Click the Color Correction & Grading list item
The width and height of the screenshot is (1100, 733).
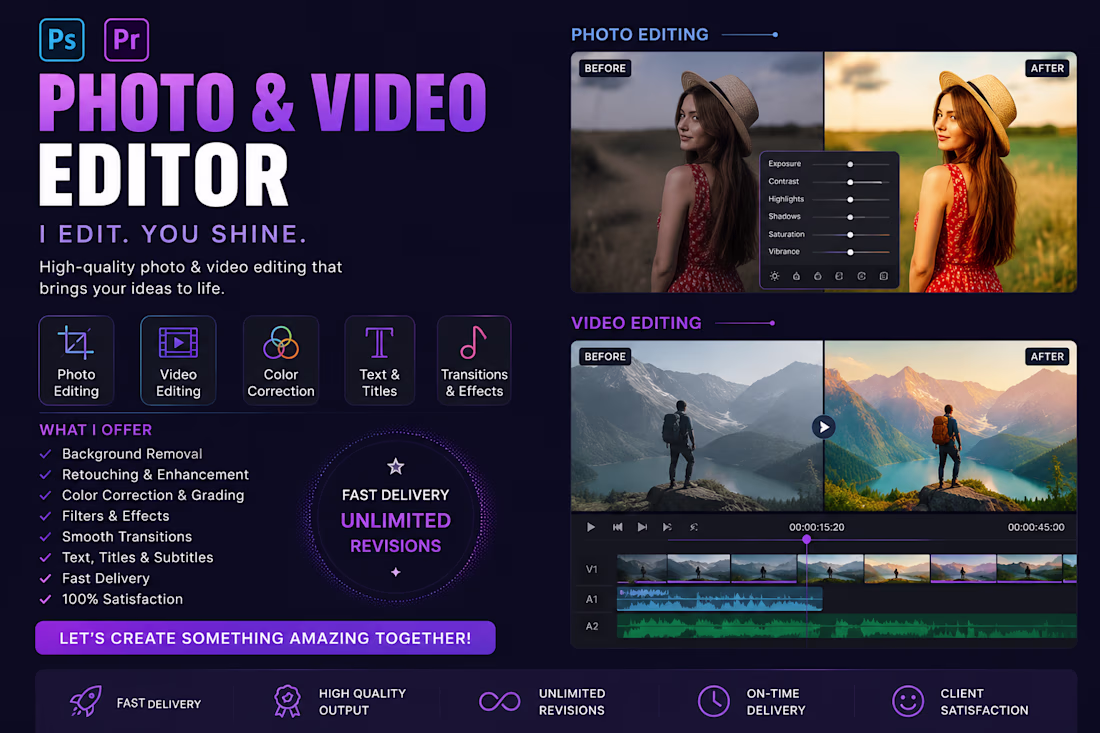[x=153, y=495]
